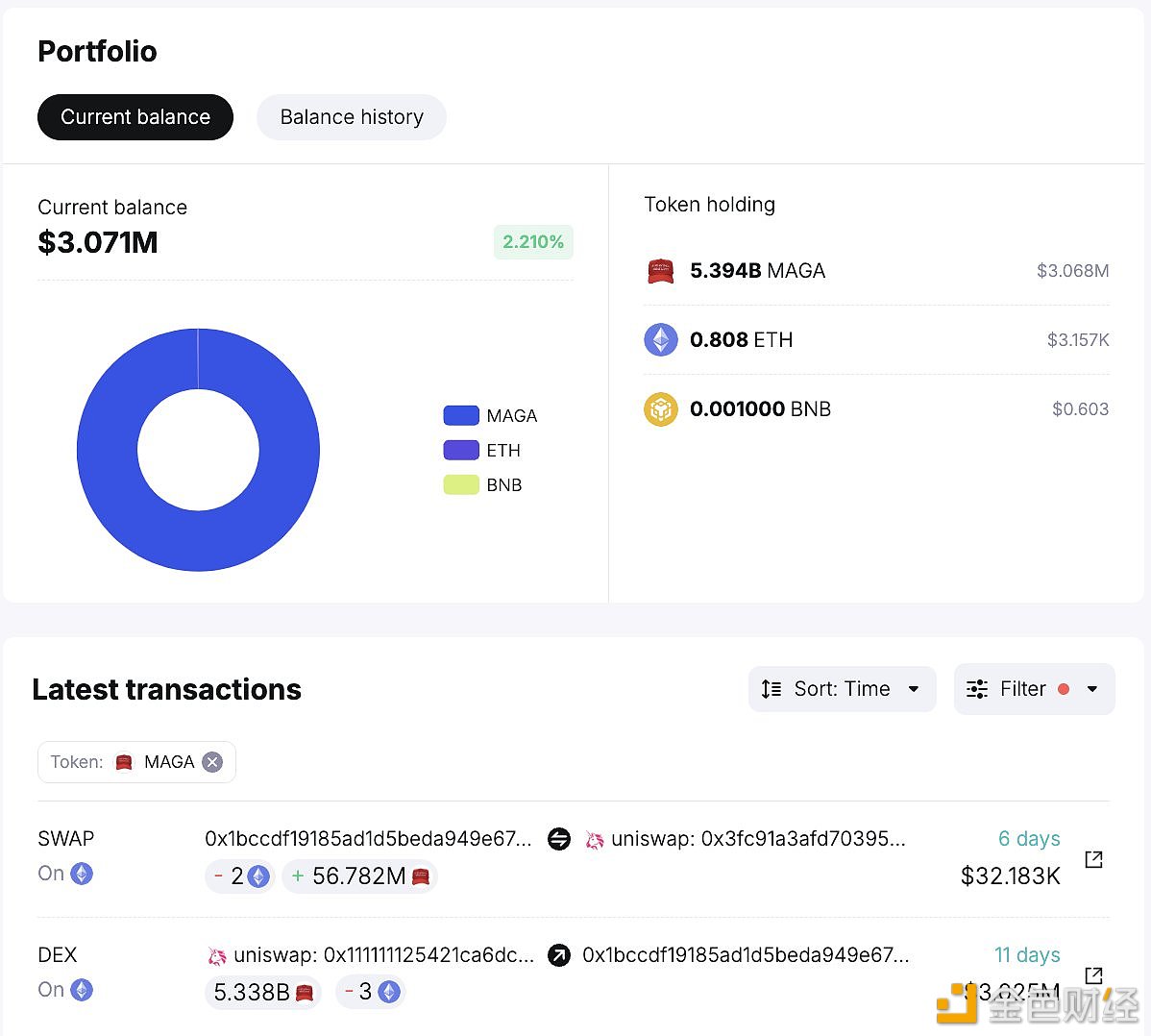Open DEX transaction in external explorer
This screenshot has width=1151, height=1036.
coord(1093,975)
